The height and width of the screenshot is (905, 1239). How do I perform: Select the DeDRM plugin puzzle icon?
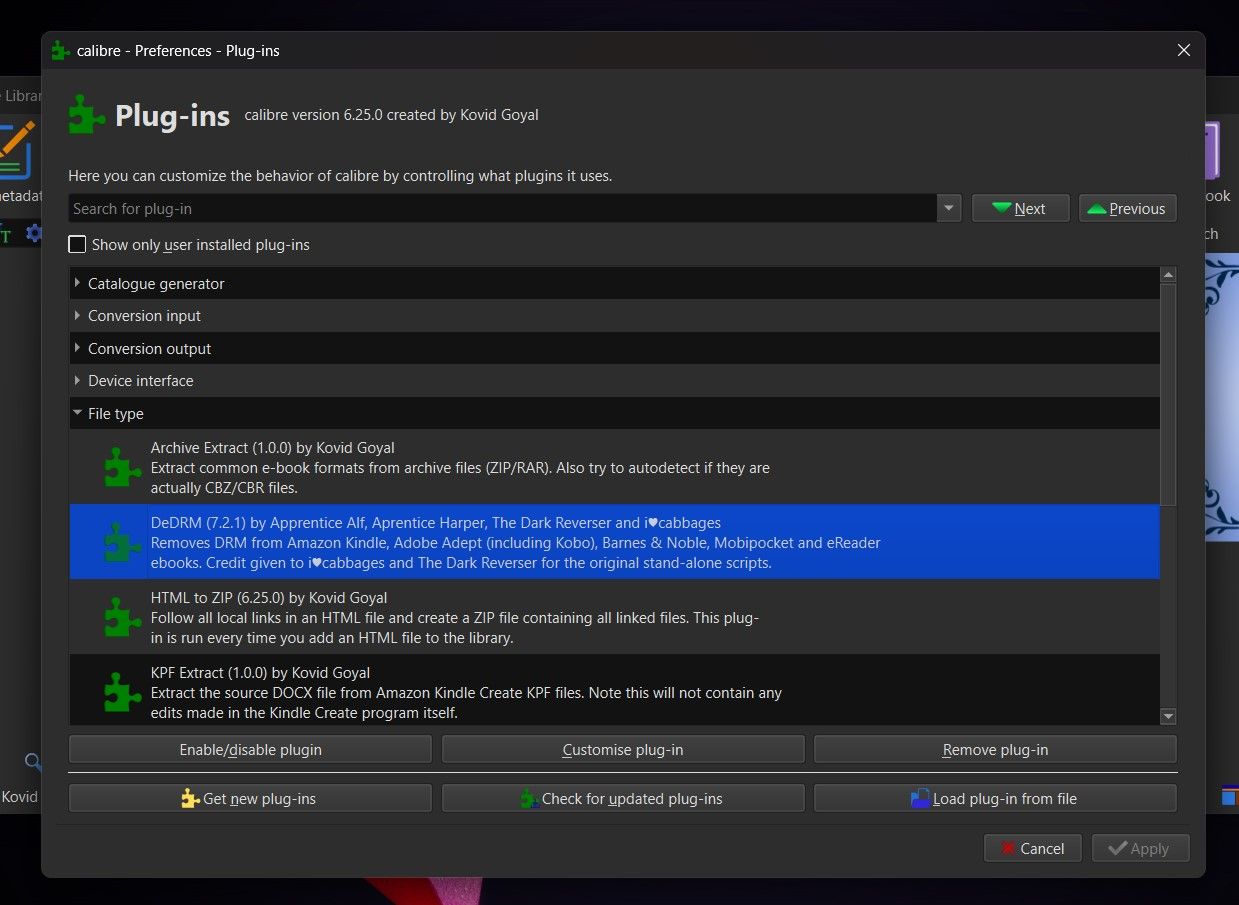coord(121,543)
